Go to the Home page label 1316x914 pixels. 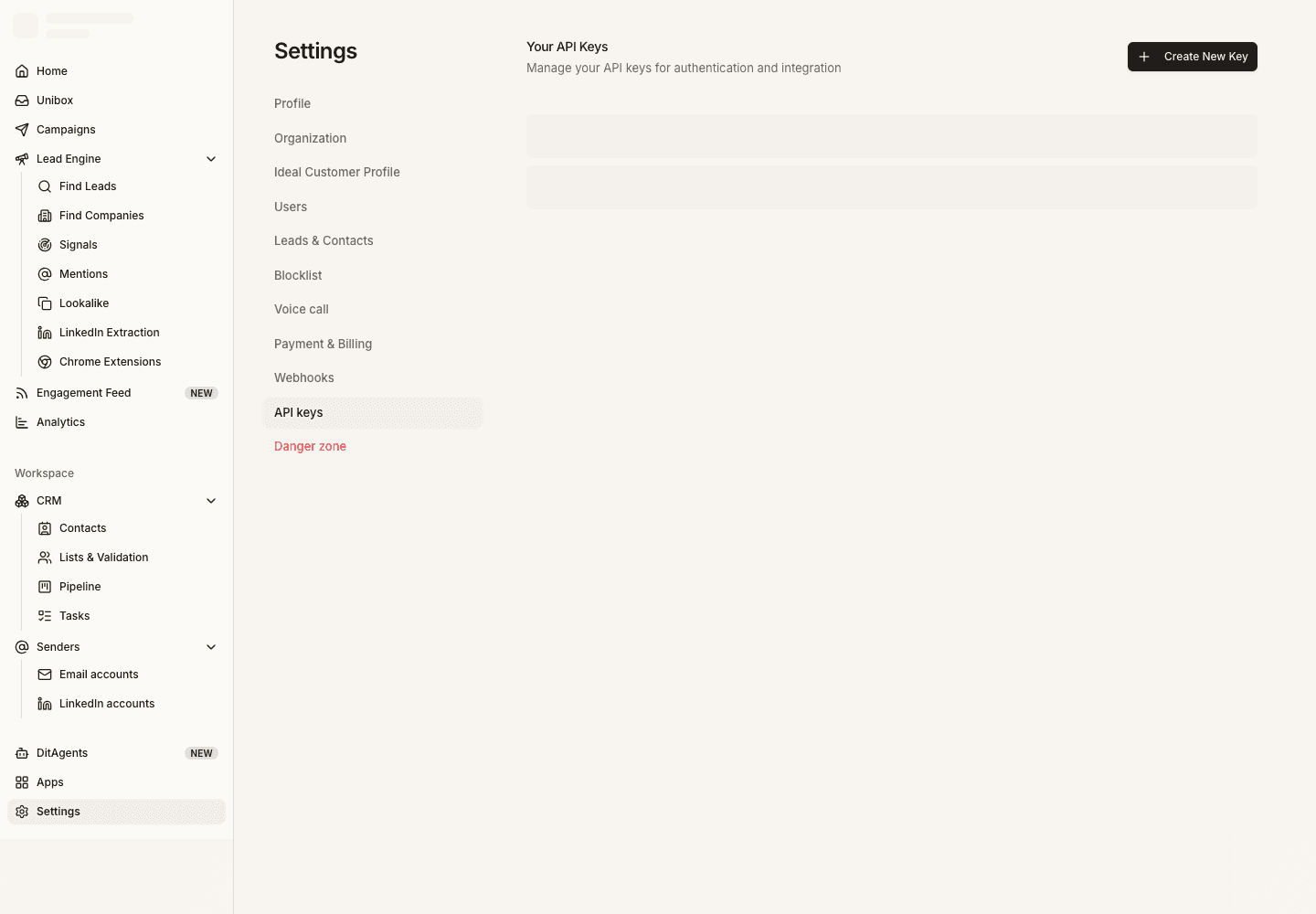coord(52,71)
